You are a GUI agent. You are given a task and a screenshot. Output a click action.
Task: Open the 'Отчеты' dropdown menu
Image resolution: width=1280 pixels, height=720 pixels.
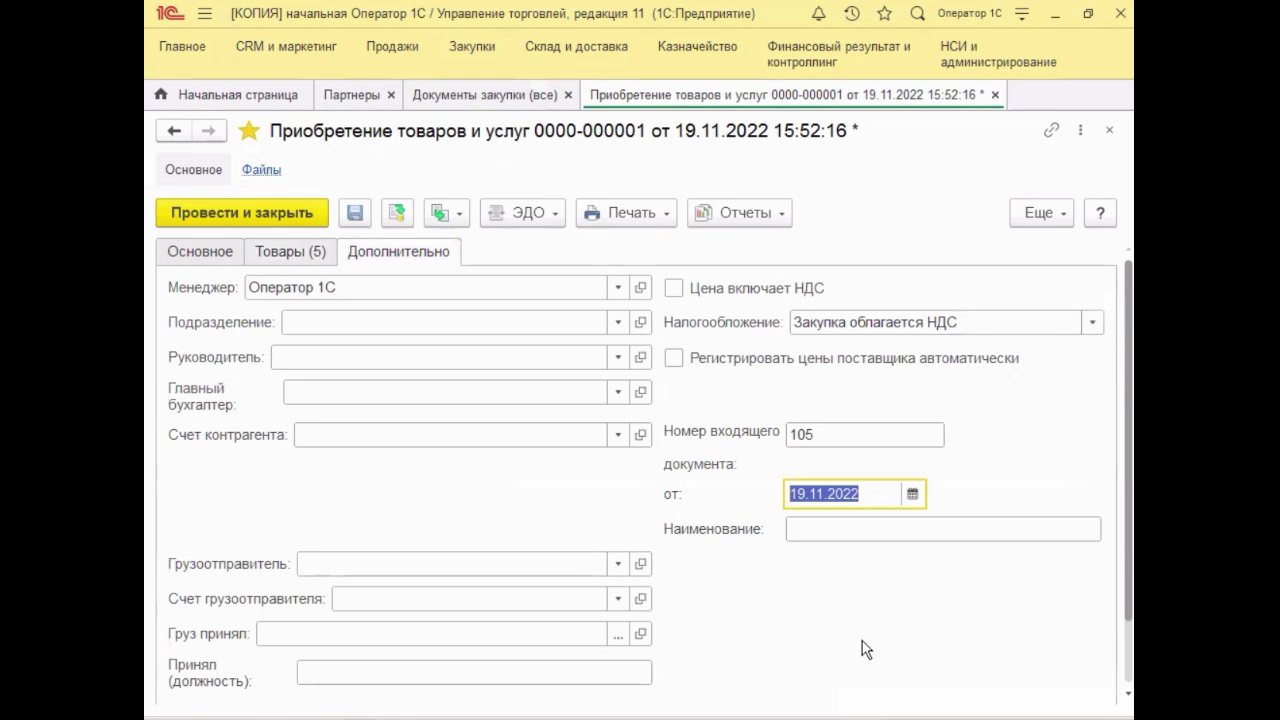[x=740, y=213]
